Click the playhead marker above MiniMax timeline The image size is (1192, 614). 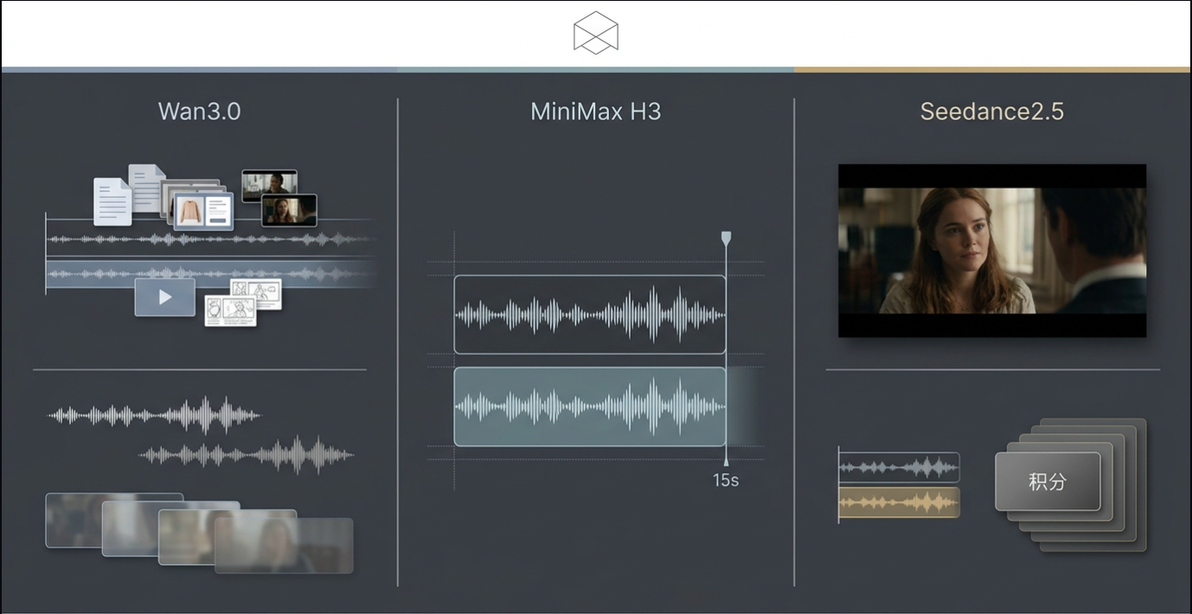coord(726,238)
